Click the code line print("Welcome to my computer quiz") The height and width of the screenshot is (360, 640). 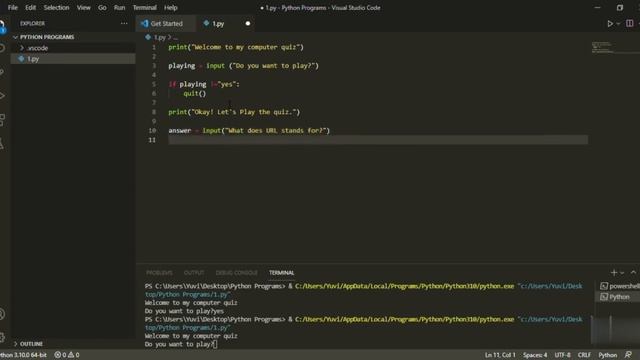[236, 47]
